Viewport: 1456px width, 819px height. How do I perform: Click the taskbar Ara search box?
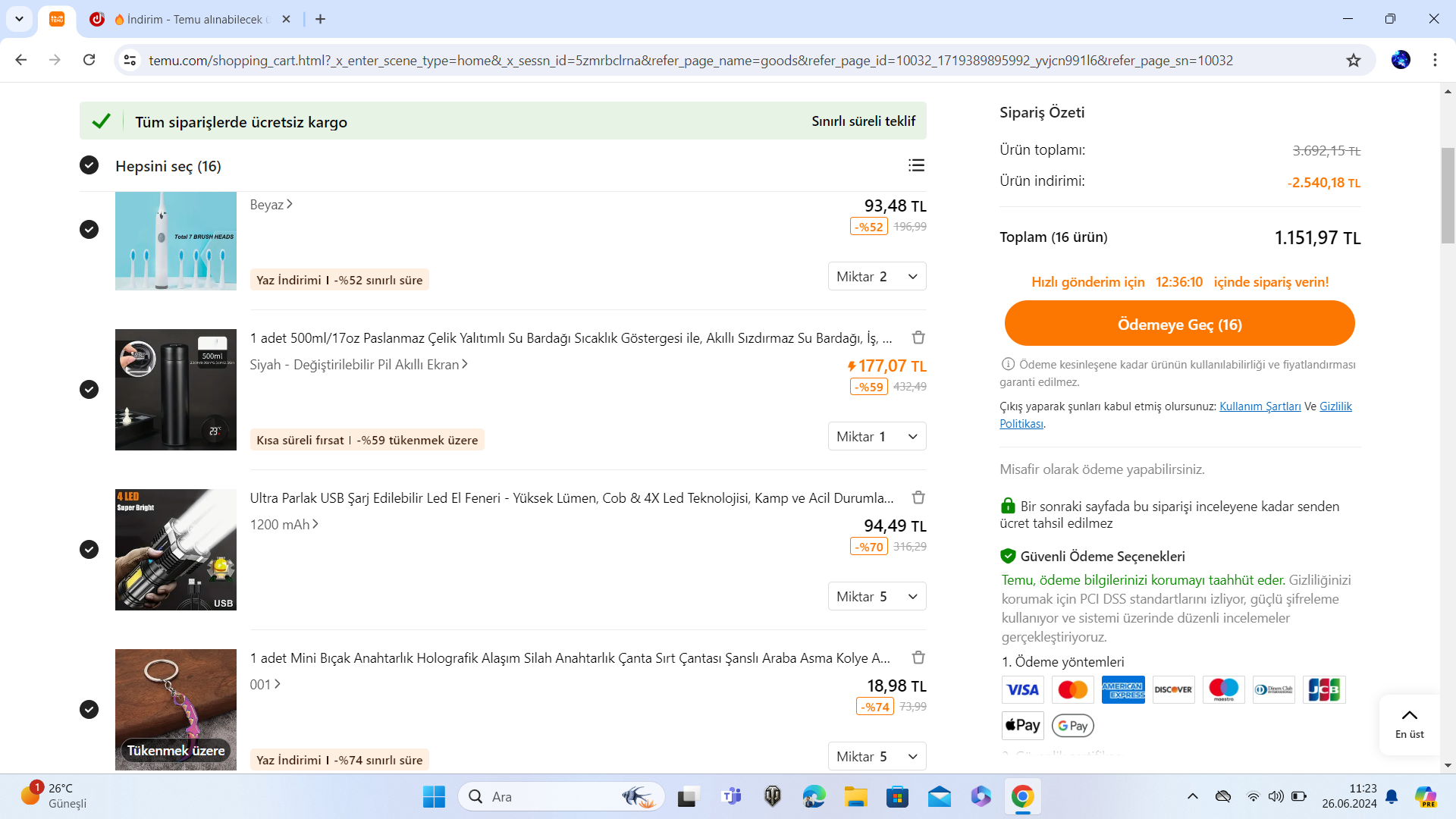[561, 796]
